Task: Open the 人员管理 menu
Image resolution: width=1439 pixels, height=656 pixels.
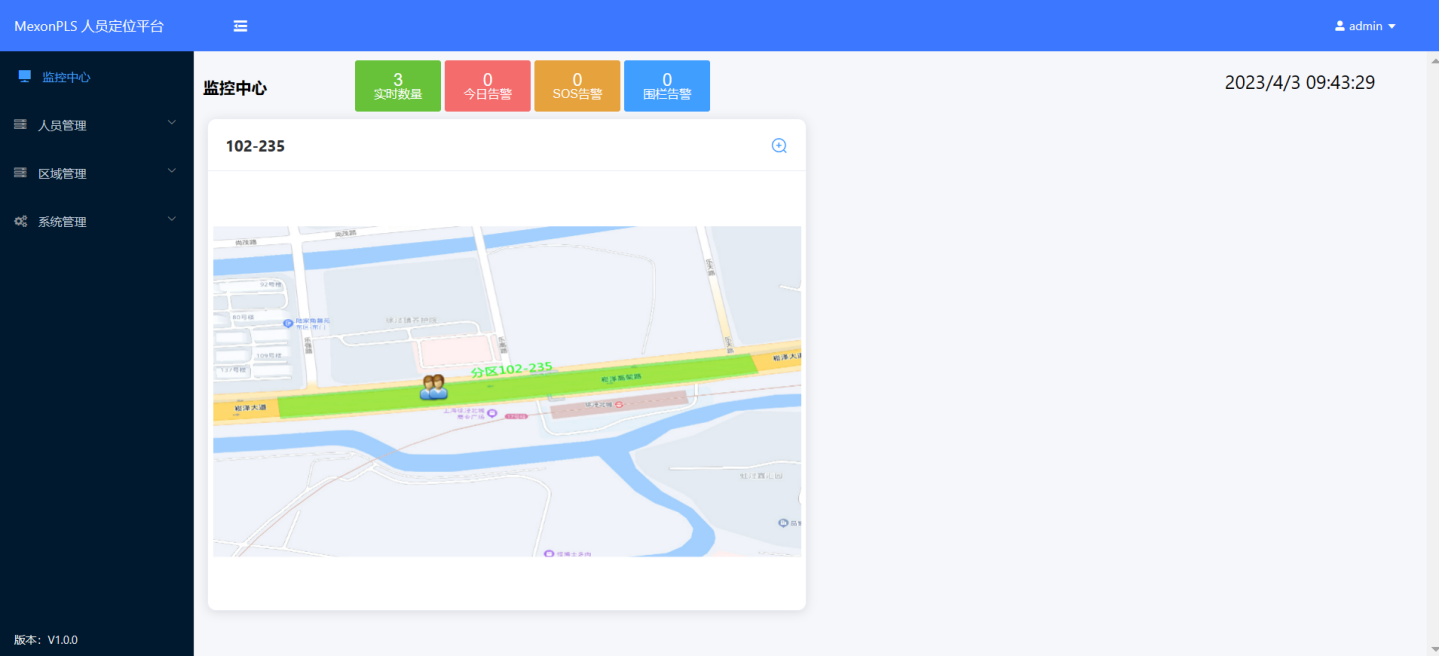Action: 97,125
